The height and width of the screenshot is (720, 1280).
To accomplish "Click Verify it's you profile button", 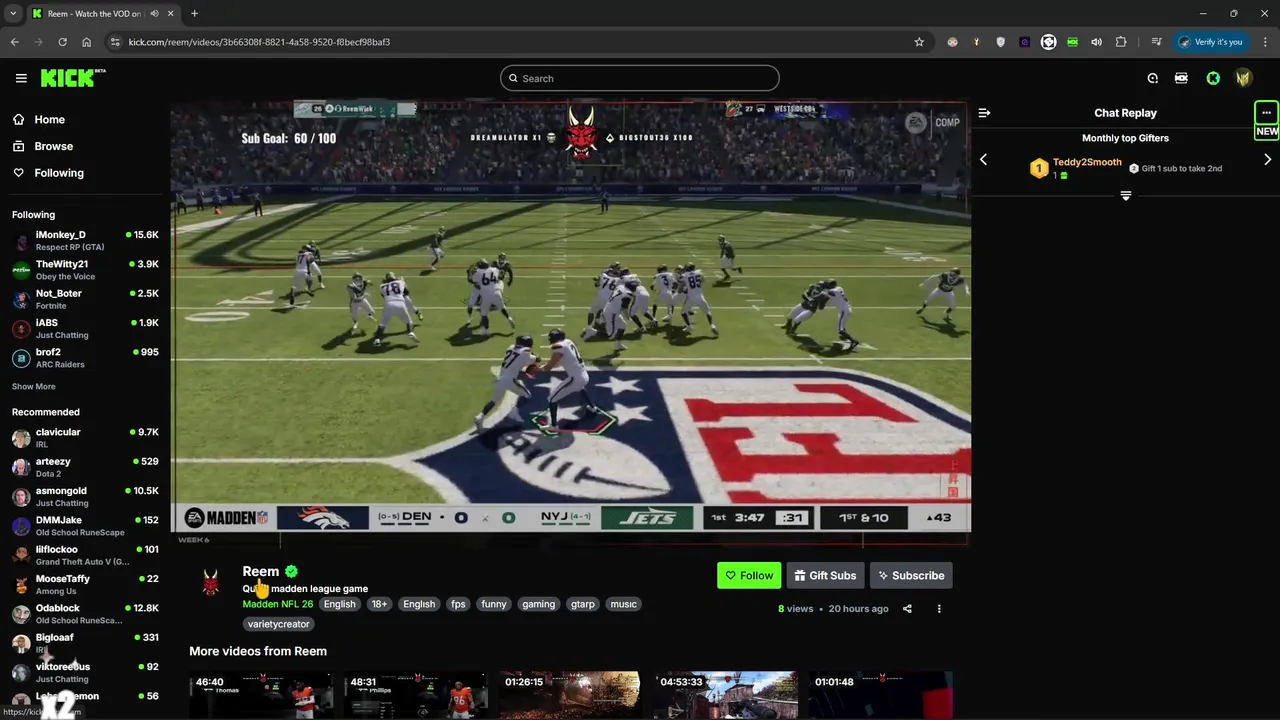I will 1211,42.
